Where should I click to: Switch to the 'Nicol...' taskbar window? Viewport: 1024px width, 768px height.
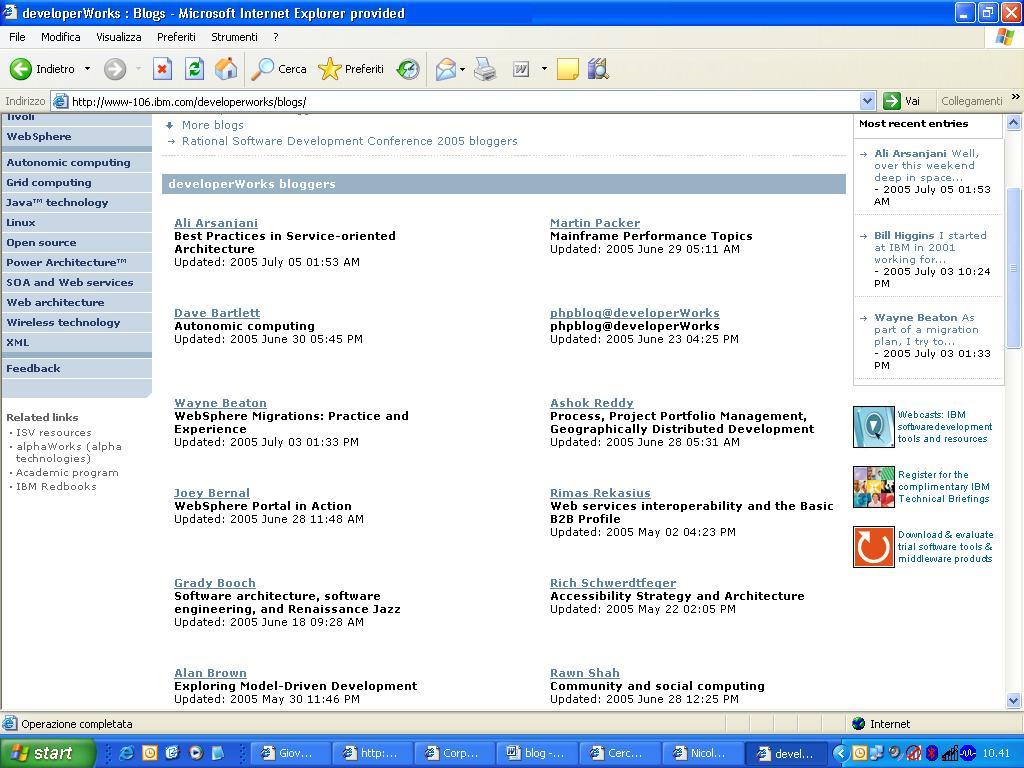(701, 753)
